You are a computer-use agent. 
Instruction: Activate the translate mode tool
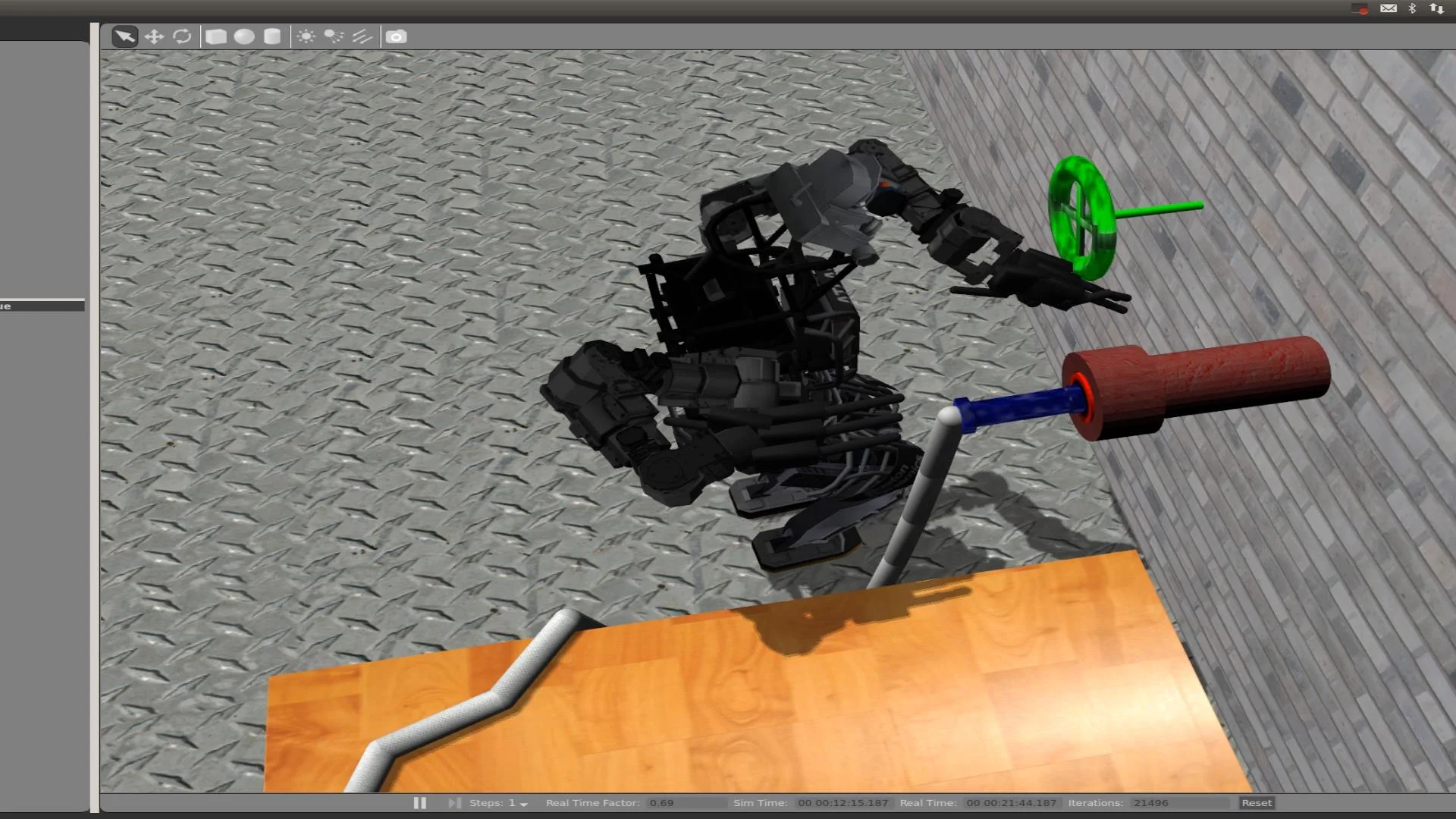(x=154, y=36)
